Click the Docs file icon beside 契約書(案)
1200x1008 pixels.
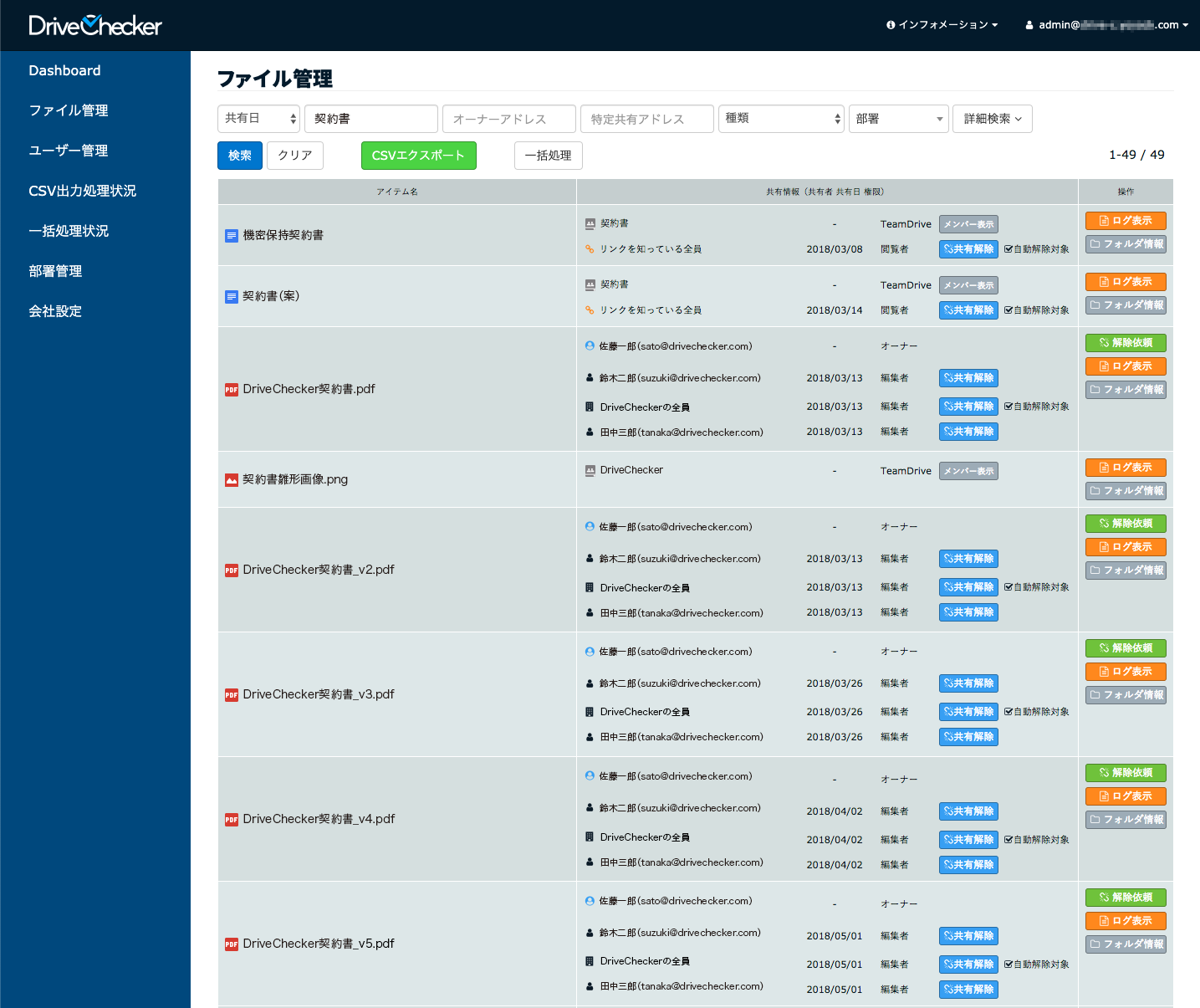232,297
